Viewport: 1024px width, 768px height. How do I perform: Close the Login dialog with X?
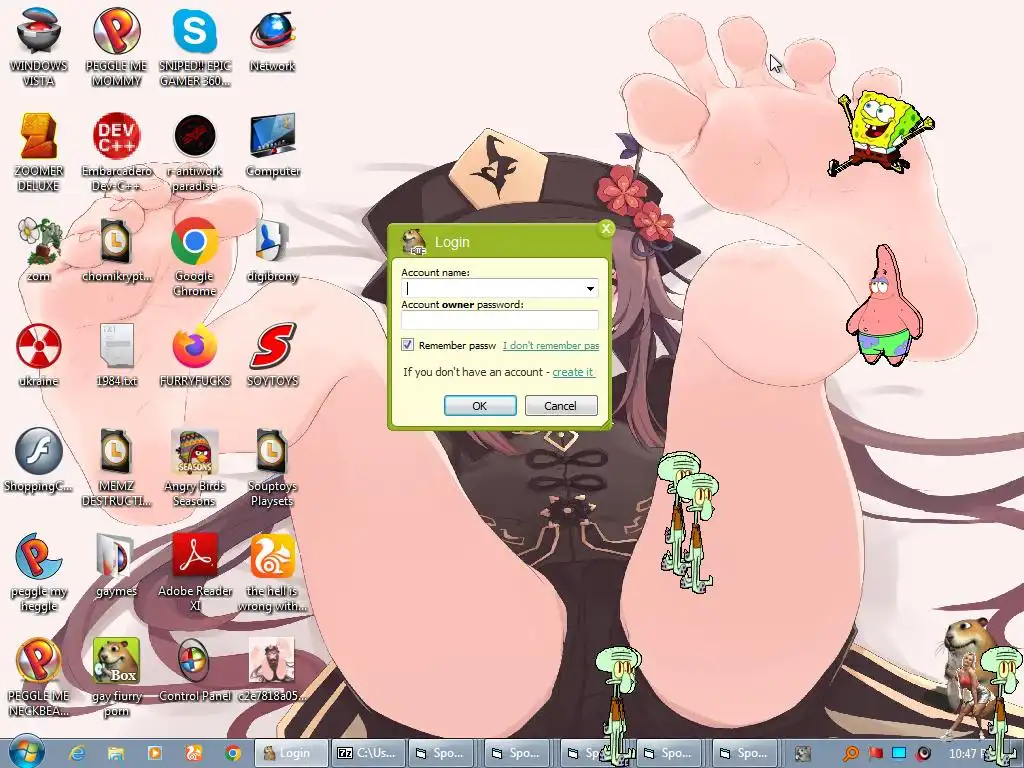click(x=605, y=228)
